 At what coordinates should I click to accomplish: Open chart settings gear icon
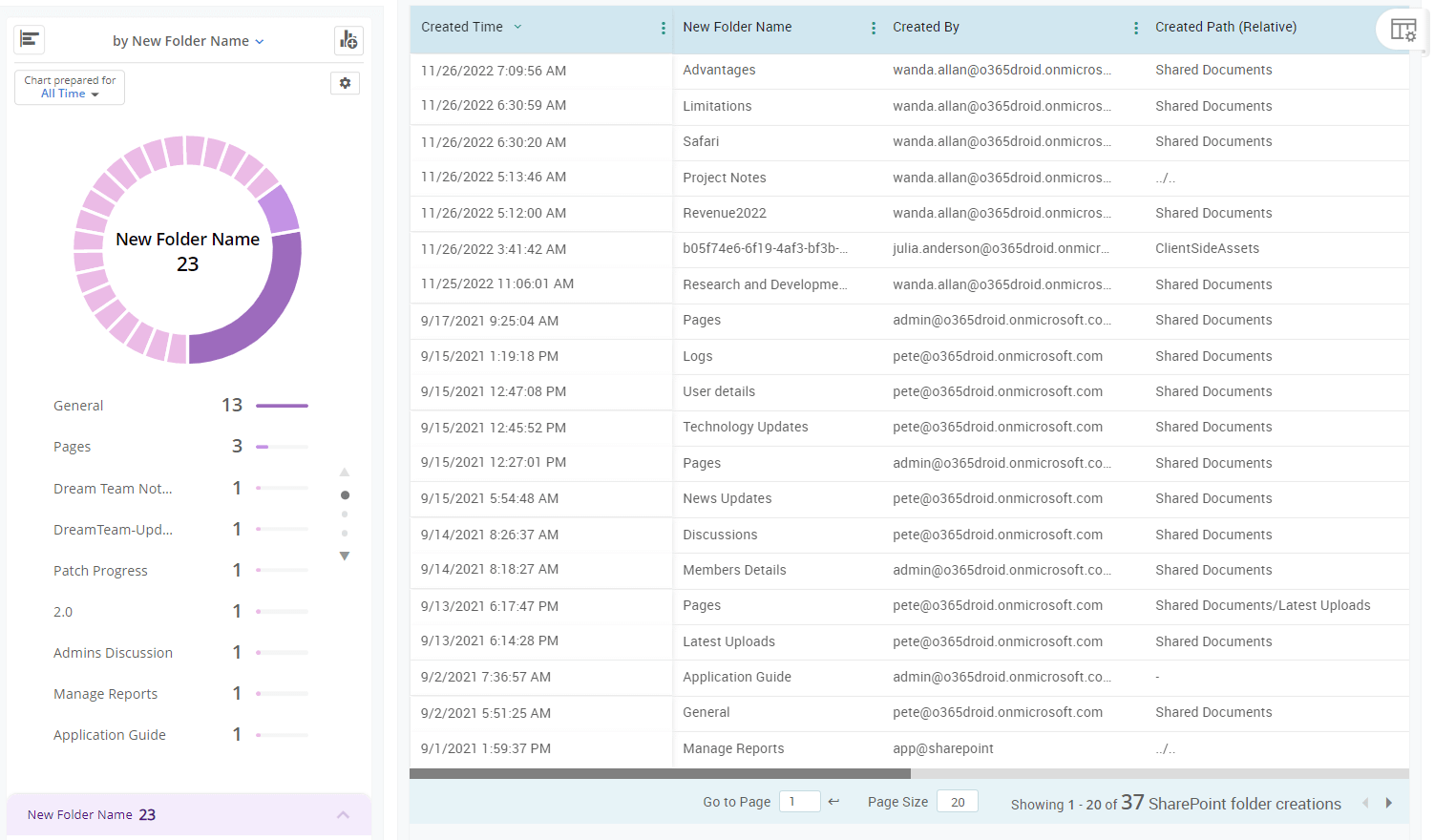(x=345, y=83)
